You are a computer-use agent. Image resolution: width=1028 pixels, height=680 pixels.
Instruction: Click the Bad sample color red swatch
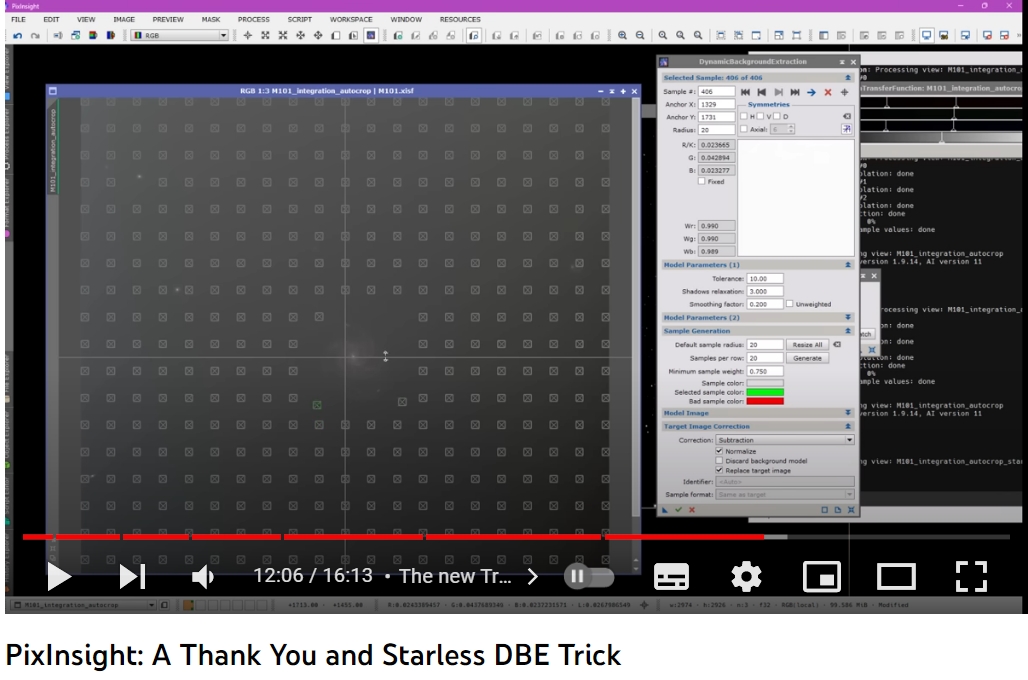click(765, 401)
